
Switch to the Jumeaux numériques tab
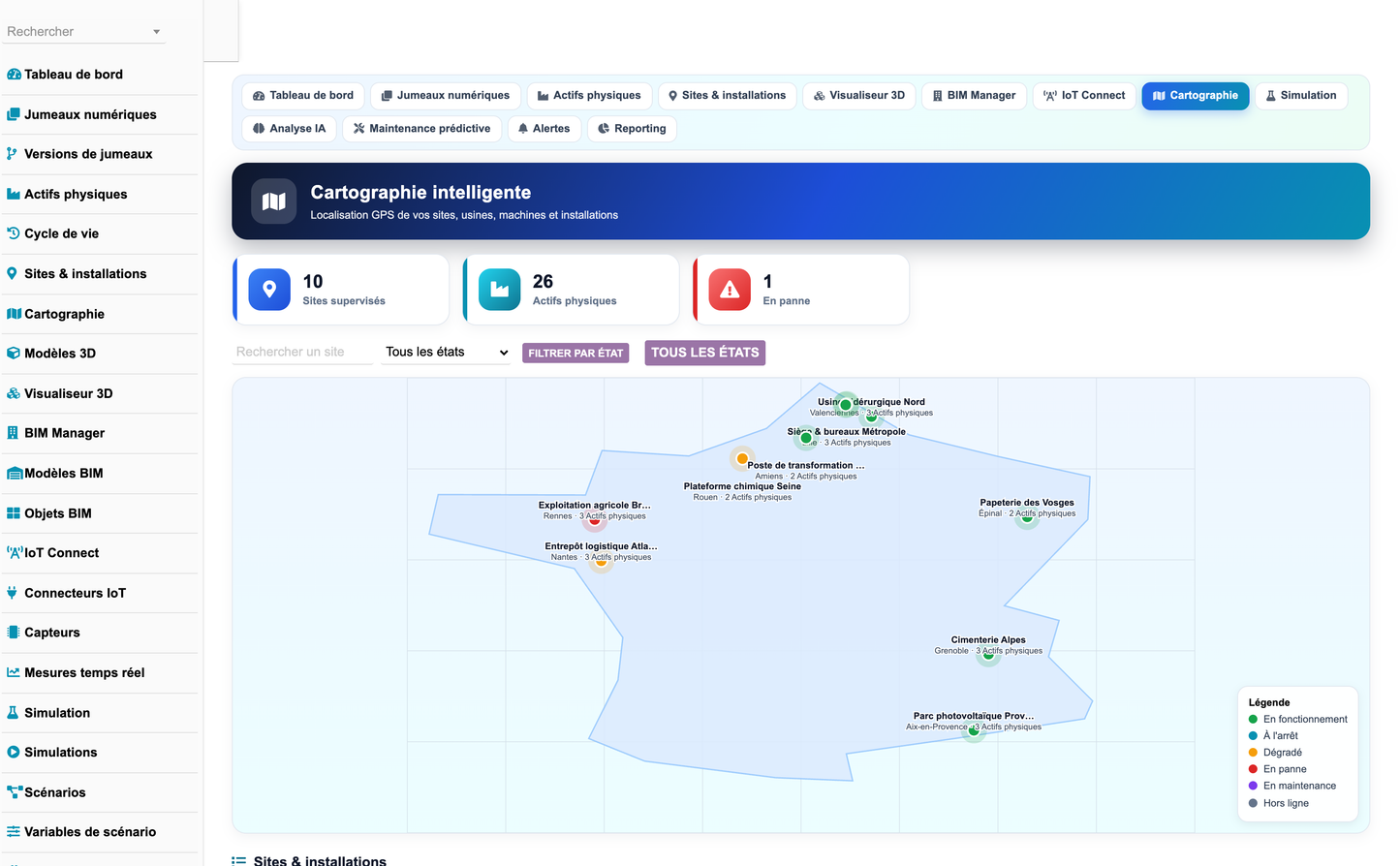point(446,96)
